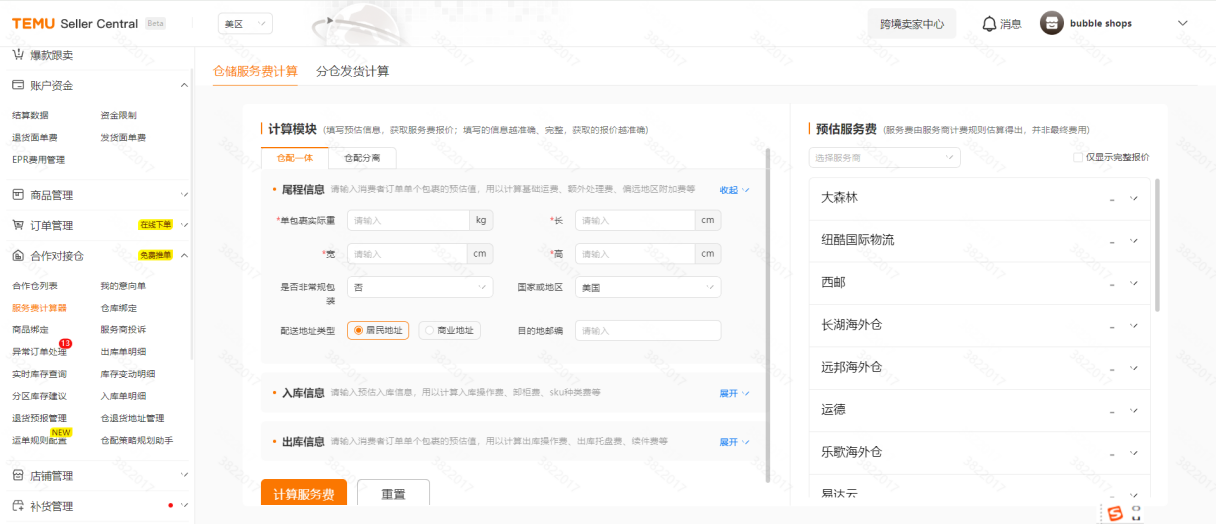This screenshot has width=1216, height=524.
Task: Click the 店铺管理 shop icon
Action: click(x=18, y=476)
